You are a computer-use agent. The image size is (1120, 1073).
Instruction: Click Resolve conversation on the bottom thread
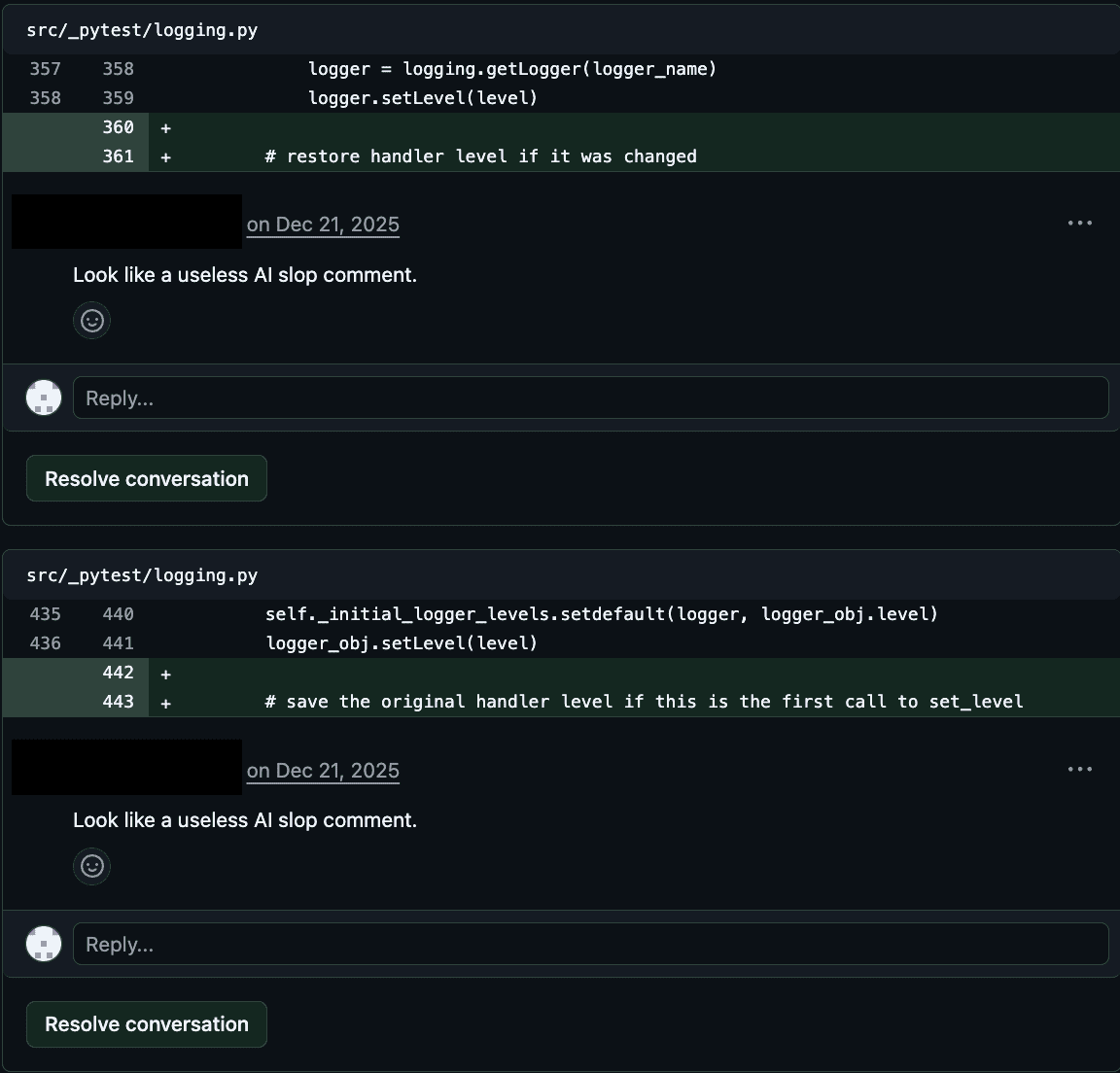click(146, 1023)
